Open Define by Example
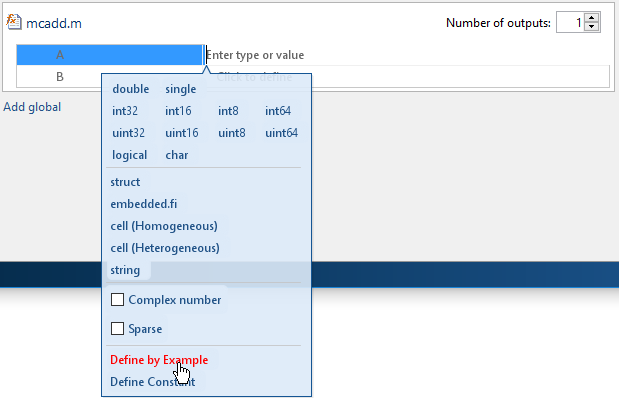Screen dimensions: 619x401 click(x=159, y=360)
